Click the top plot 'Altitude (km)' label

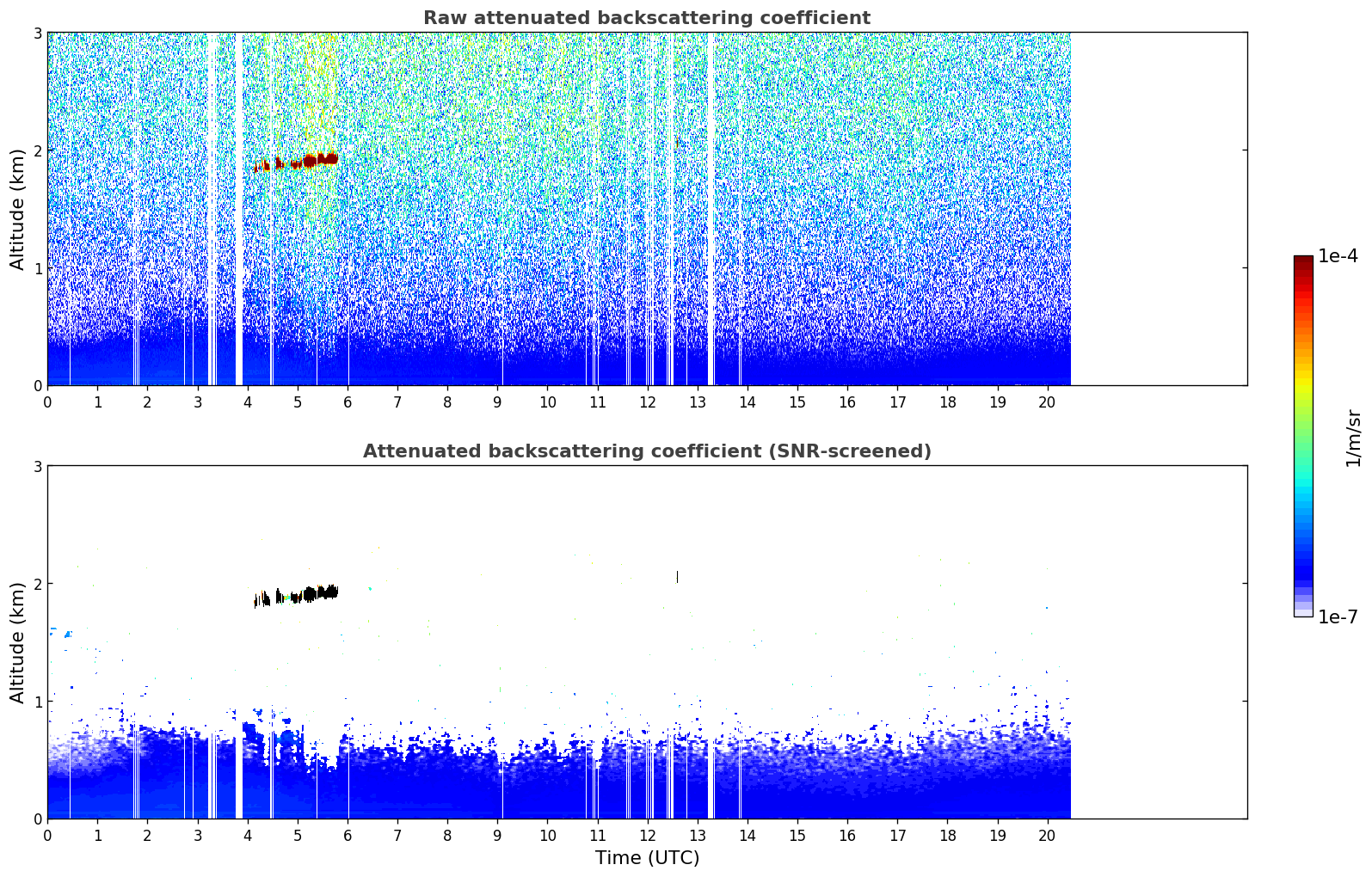tap(17, 209)
